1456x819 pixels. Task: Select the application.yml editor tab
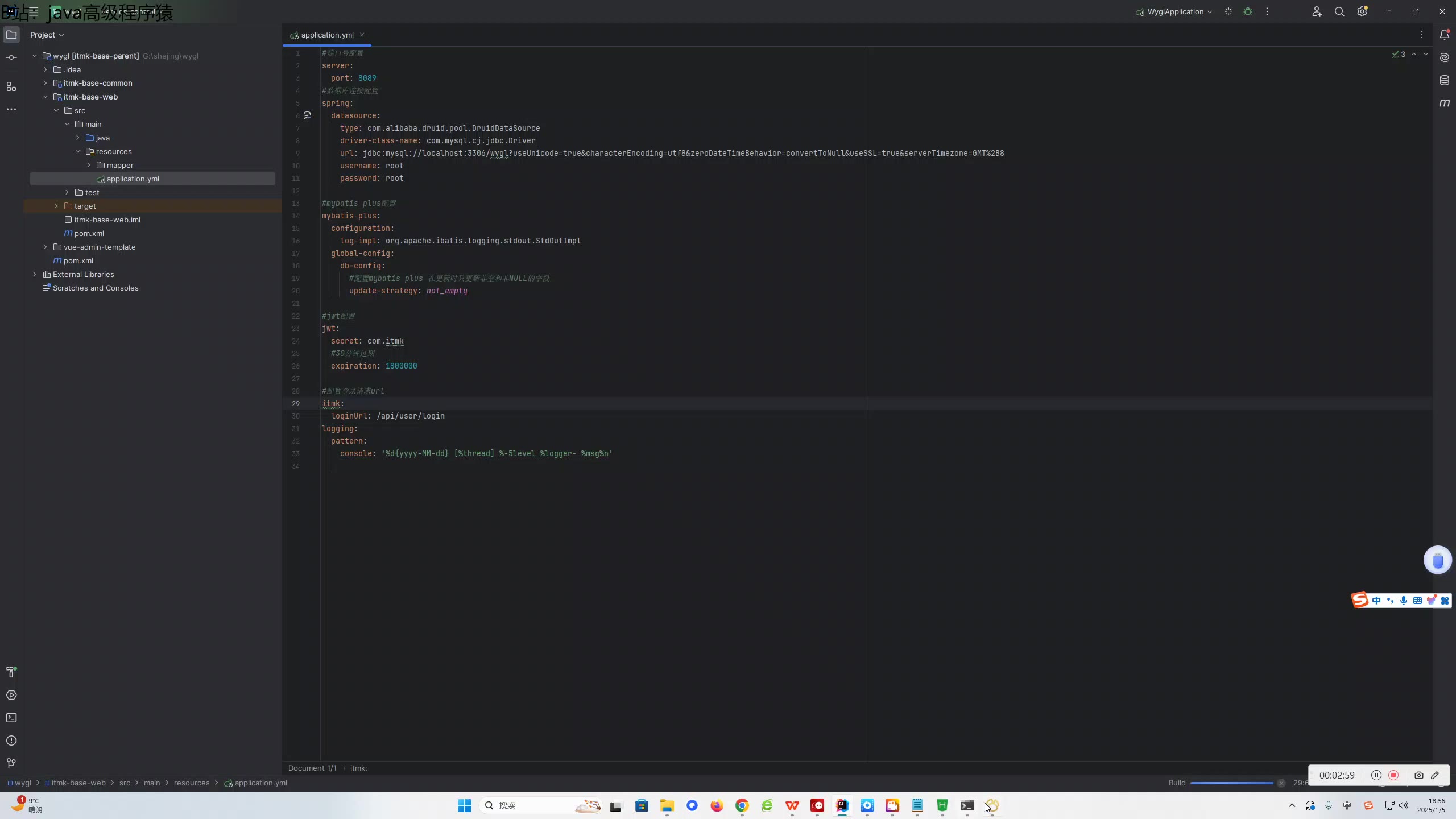(x=326, y=35)
